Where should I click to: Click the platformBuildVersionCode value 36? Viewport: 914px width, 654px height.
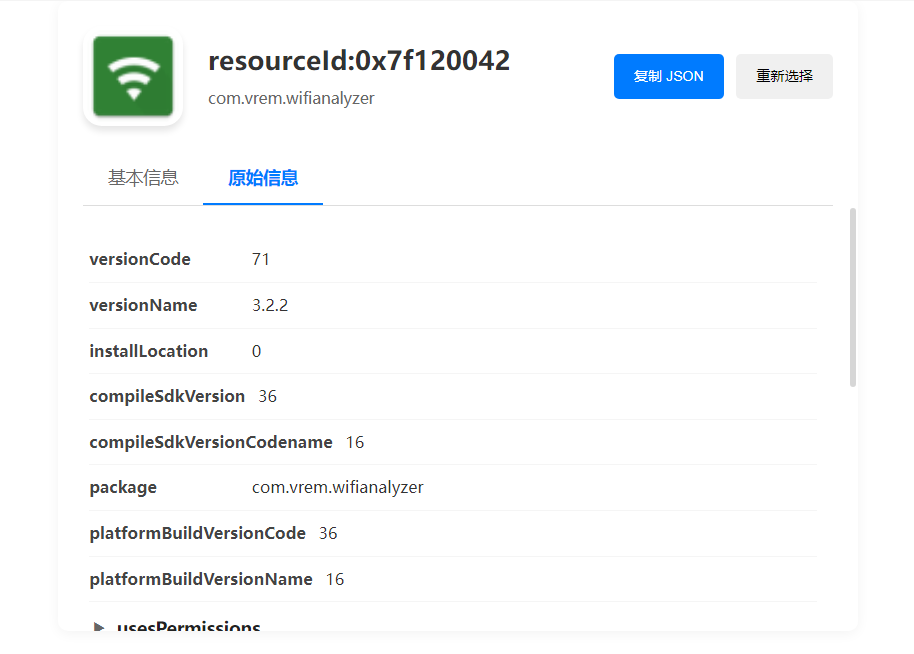click(328, 533)
